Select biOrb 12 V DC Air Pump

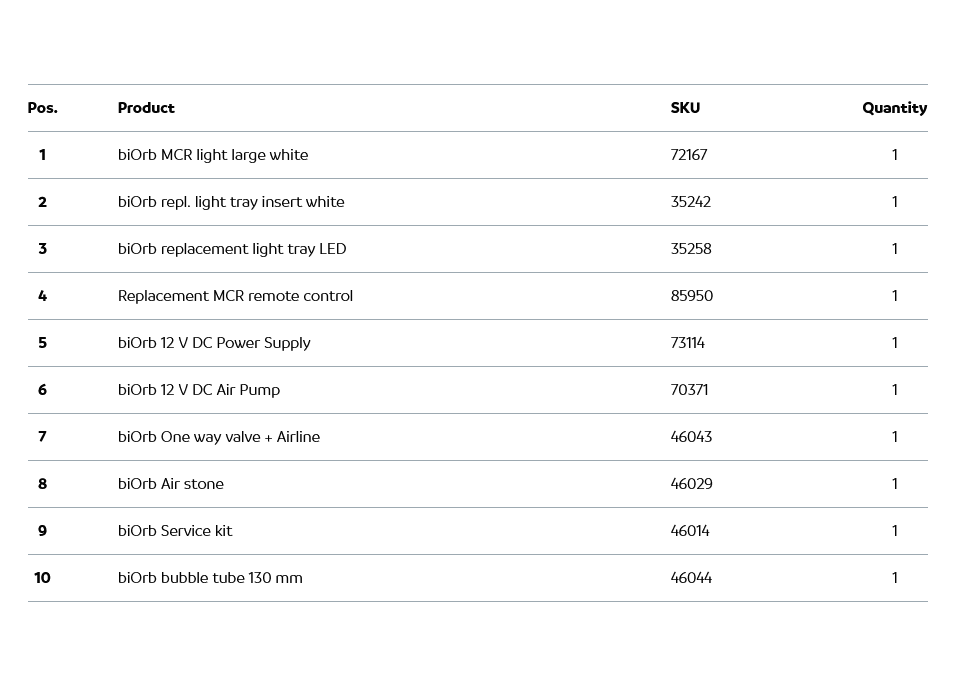point(199,390)
